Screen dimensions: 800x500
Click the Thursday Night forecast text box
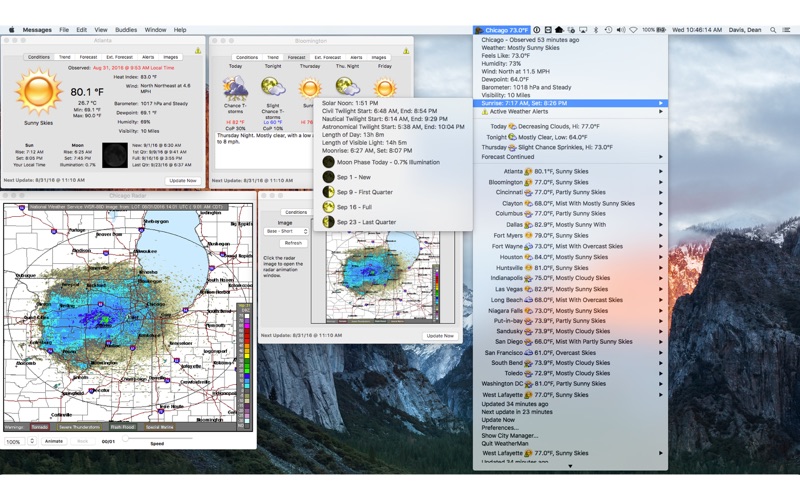[265, 151]
